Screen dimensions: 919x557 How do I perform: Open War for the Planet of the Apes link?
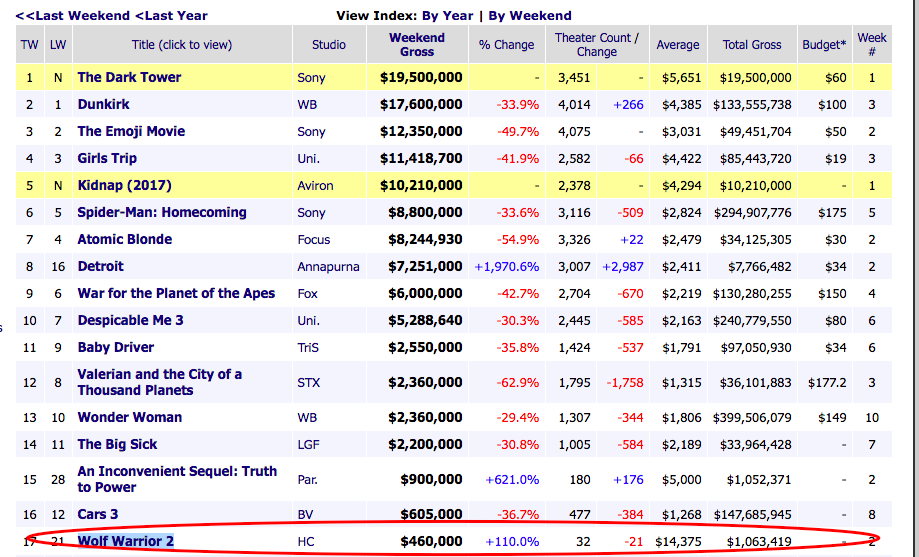pos(176,293)
